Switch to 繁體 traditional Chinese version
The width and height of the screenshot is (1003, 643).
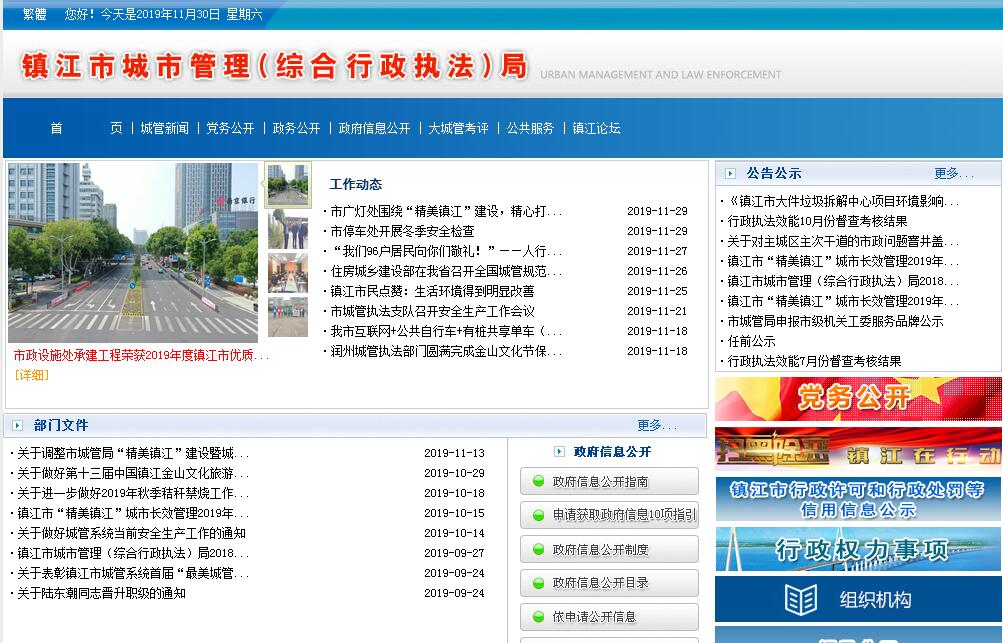pos(35,14)
